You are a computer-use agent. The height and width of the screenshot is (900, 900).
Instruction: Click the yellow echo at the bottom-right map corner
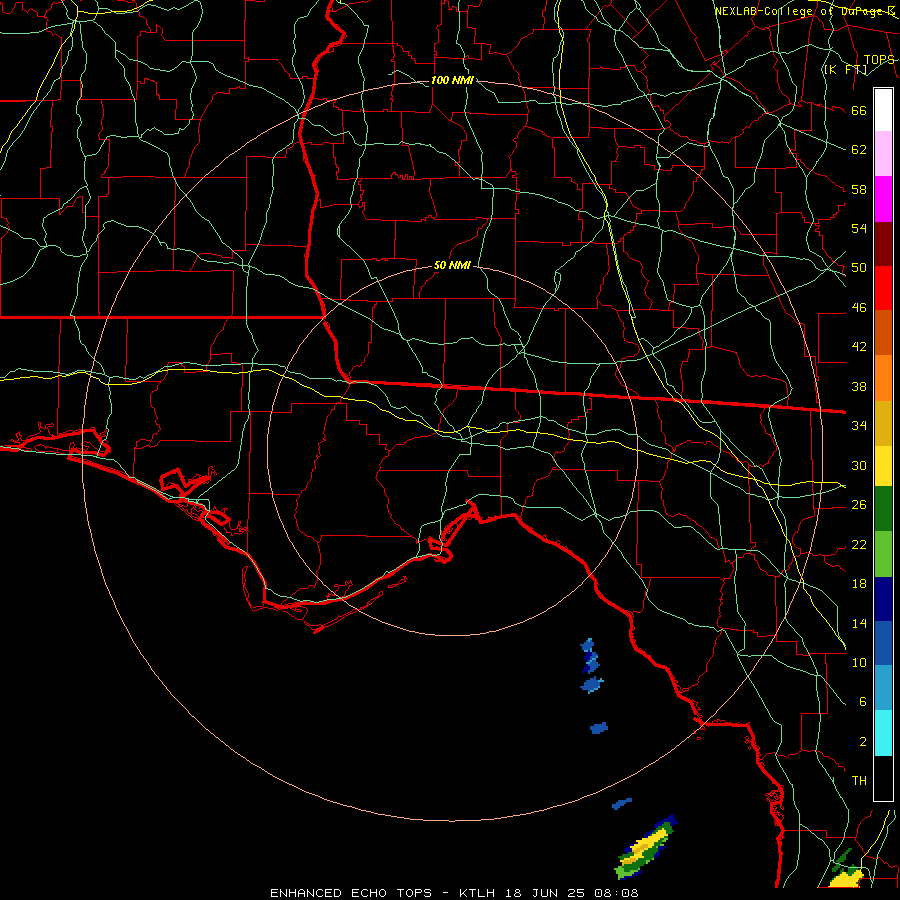pos(847,878)
